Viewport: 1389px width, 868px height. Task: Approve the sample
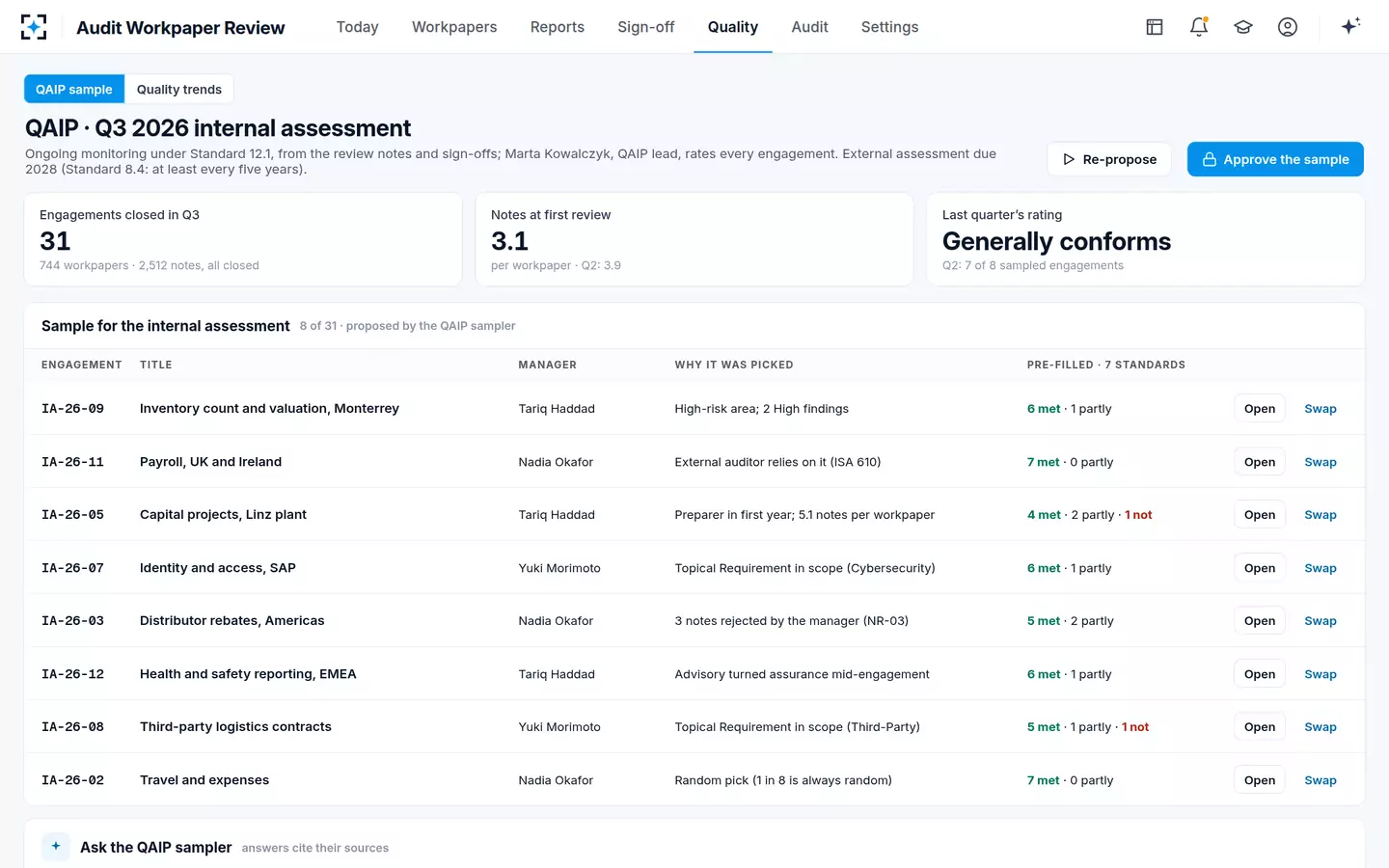point(1275,159)
